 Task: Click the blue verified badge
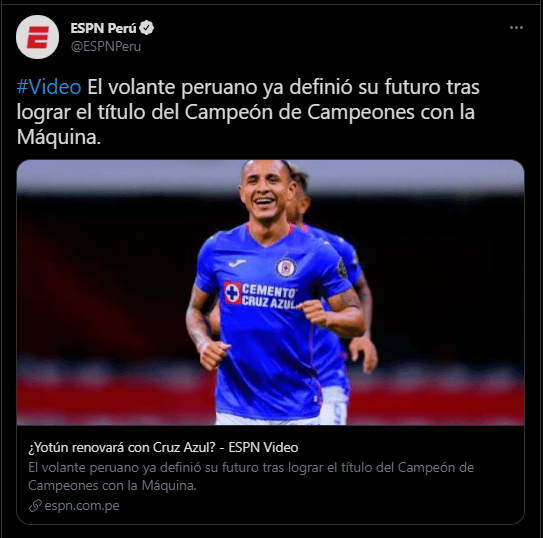[147, 28]
